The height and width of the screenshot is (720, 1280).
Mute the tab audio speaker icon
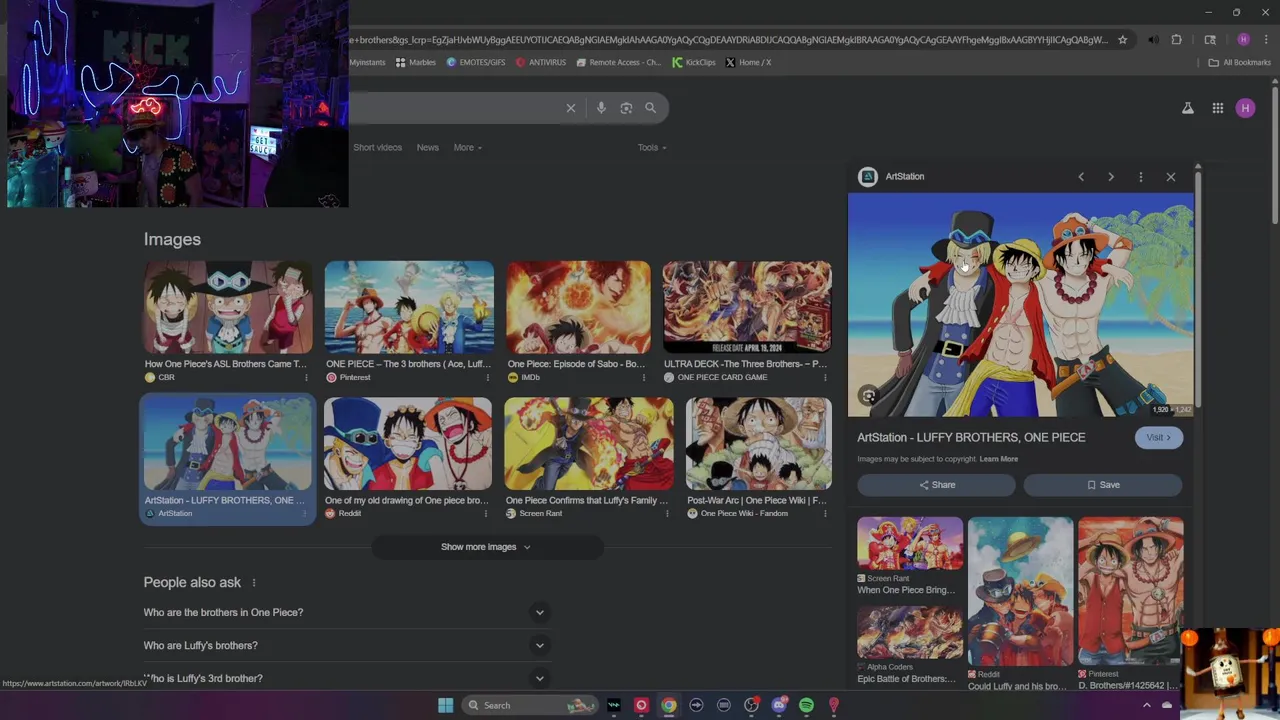tap(1153, 40)
